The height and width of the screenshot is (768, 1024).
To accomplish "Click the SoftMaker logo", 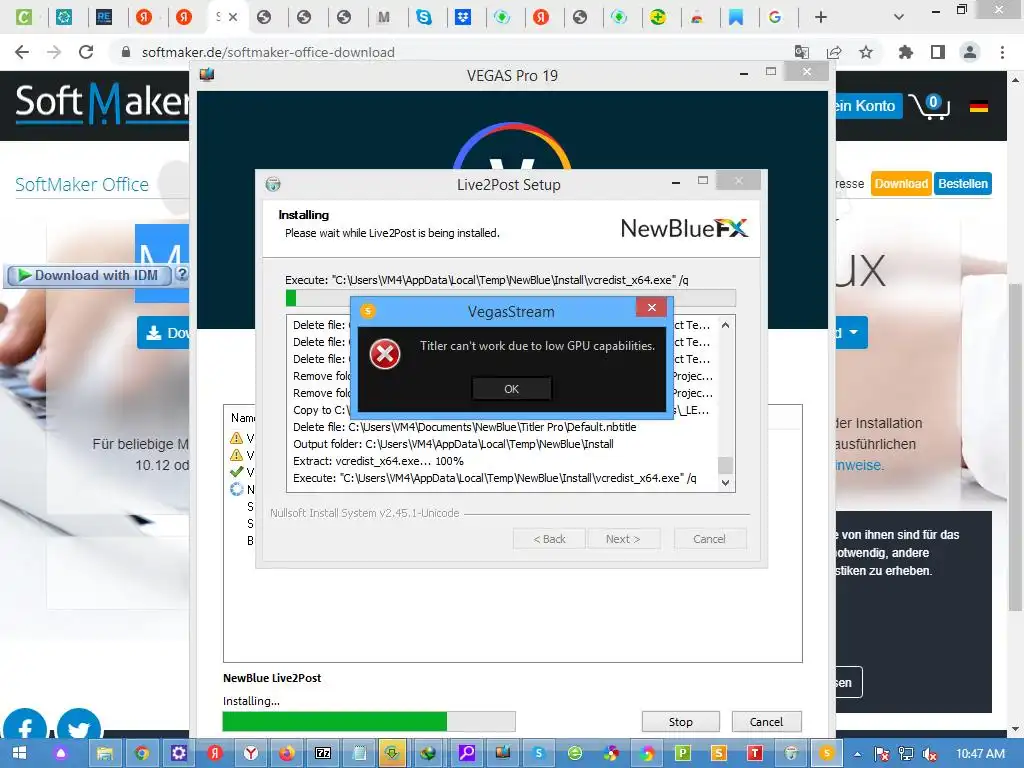I will [102, 103].
